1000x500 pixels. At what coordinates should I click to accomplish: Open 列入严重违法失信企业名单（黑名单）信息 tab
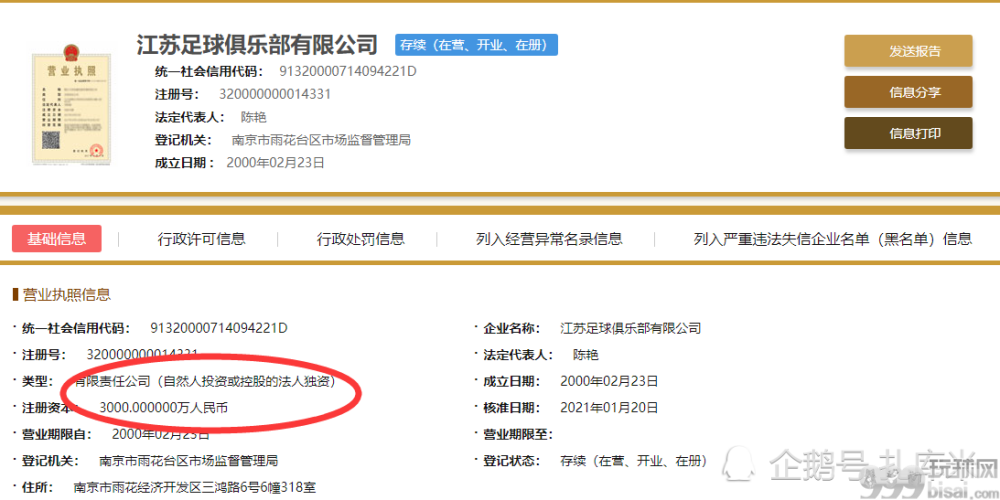tap(833, 239)
